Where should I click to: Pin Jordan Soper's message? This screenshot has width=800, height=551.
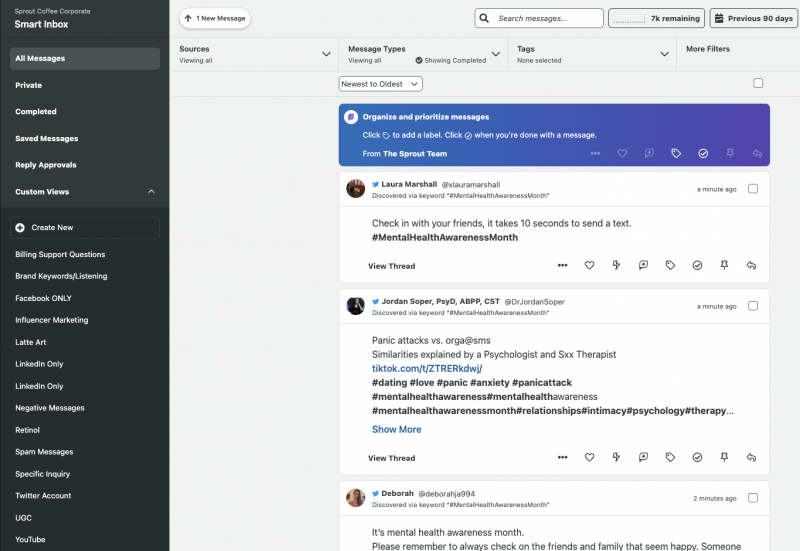724,457
